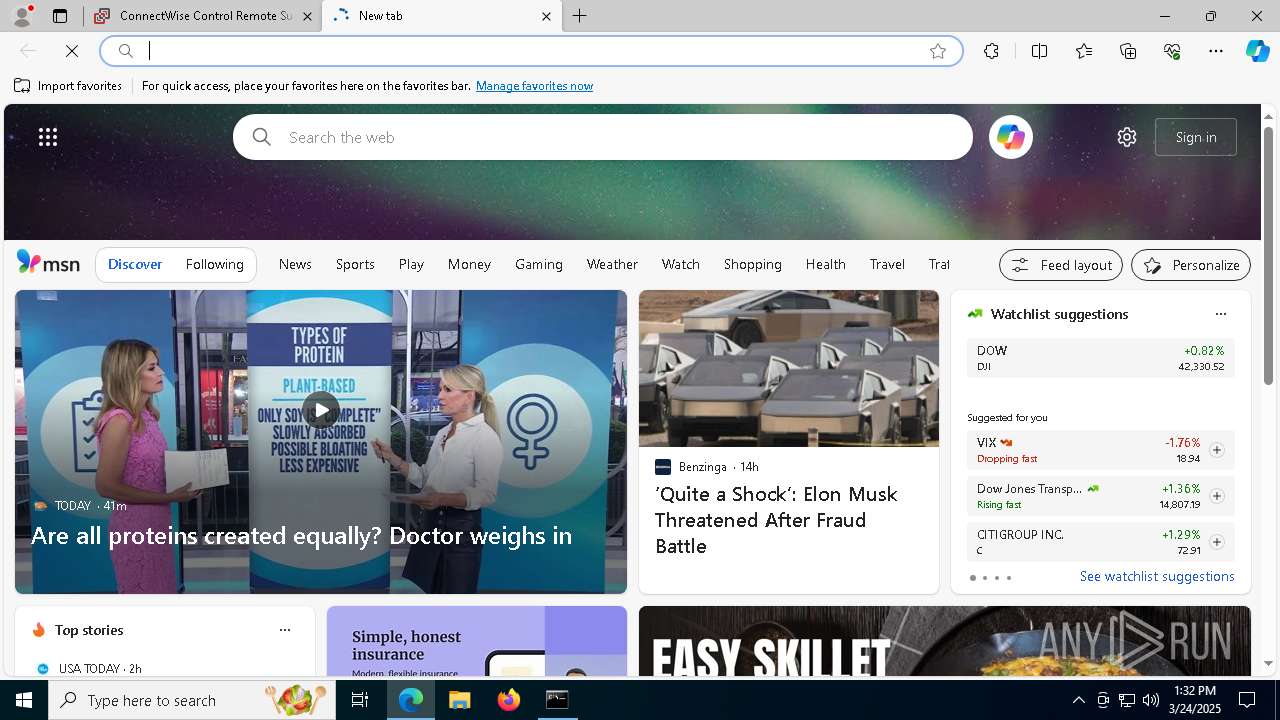
Task: Open the Copilot sidebar
Action: click(x=1257, y=51)
